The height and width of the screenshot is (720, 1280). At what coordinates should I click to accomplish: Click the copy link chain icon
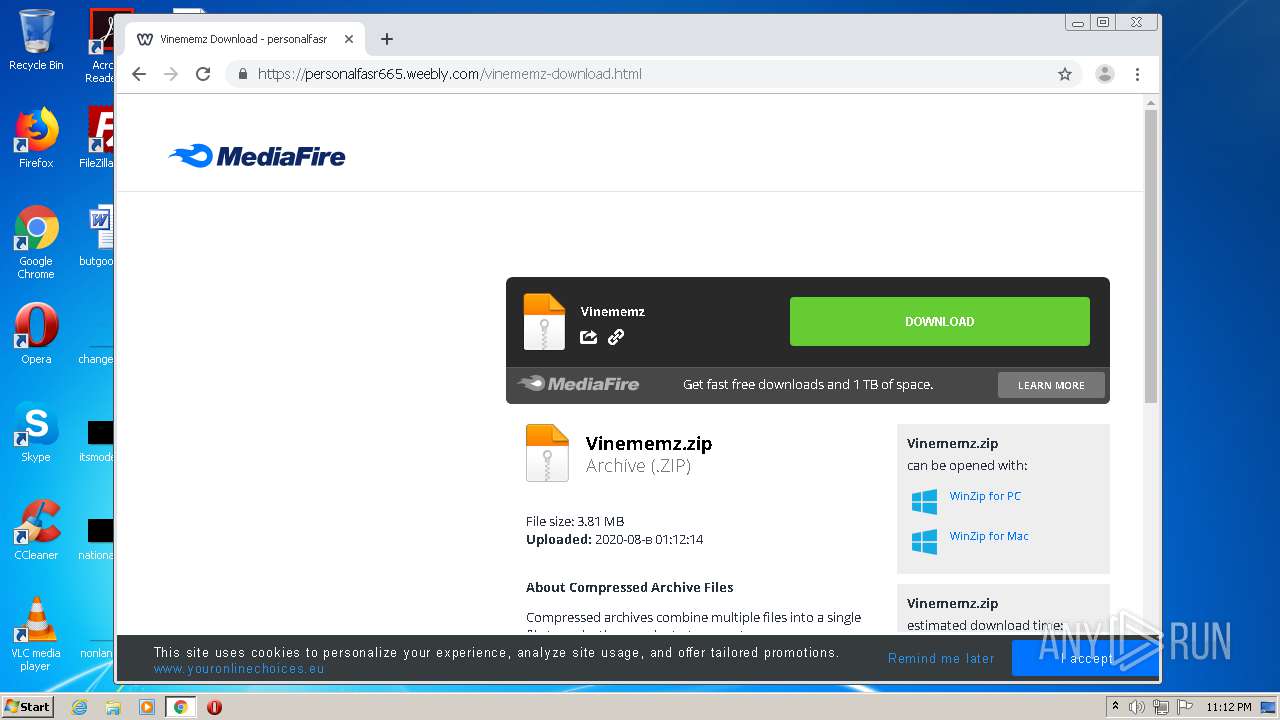[616, 337]
